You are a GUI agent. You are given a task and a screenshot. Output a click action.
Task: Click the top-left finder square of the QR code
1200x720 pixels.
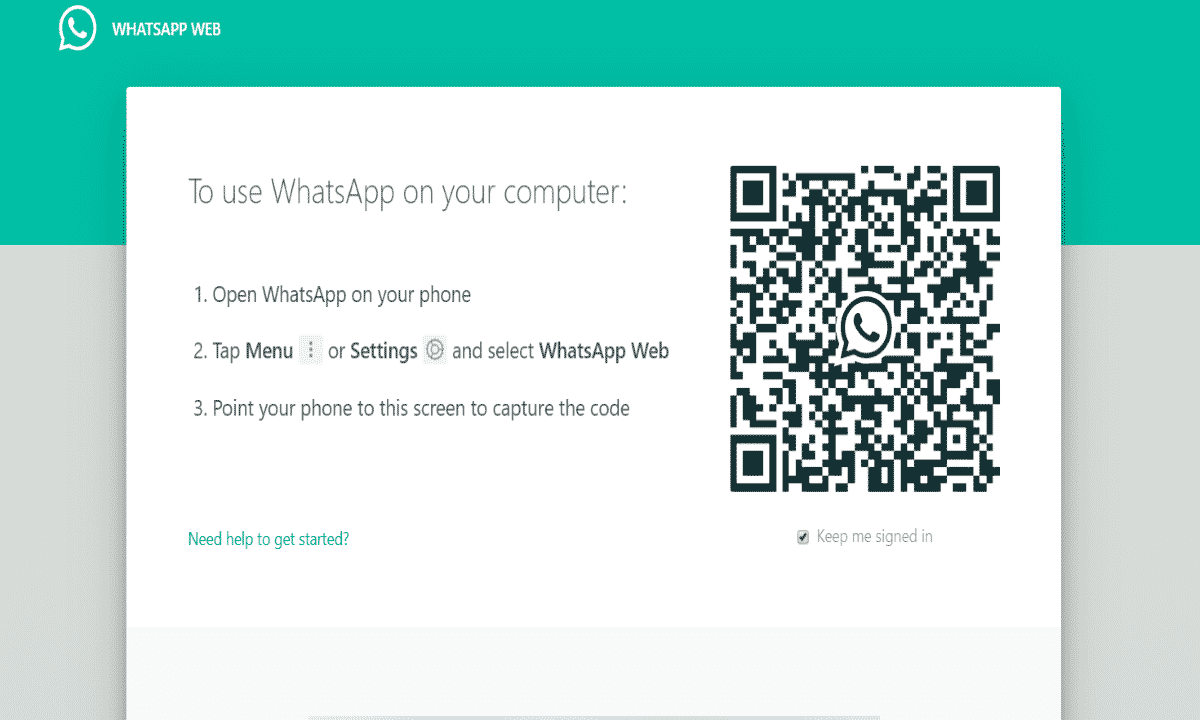(756, 192)
